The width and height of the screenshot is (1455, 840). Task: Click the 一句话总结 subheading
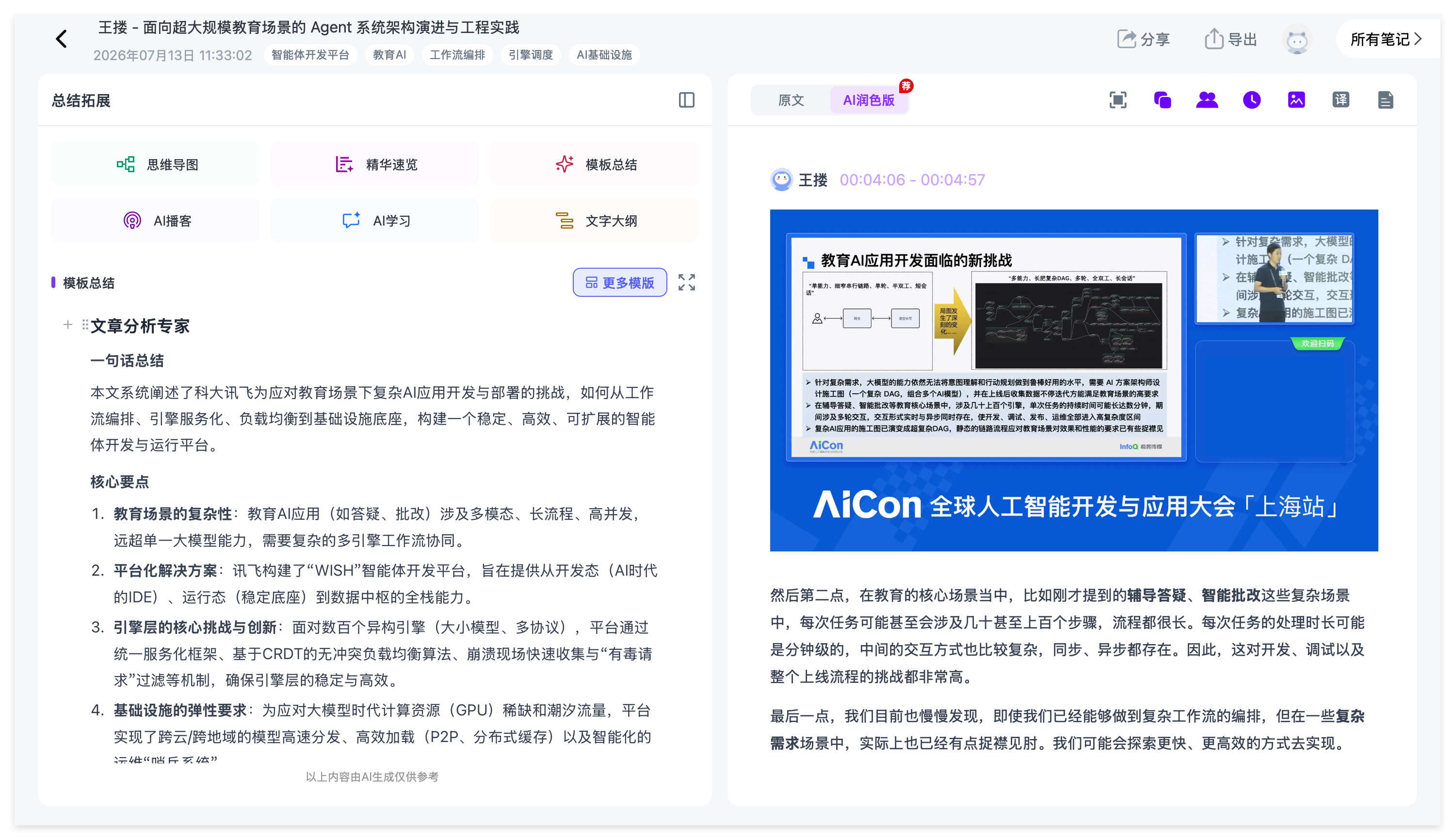127,360
